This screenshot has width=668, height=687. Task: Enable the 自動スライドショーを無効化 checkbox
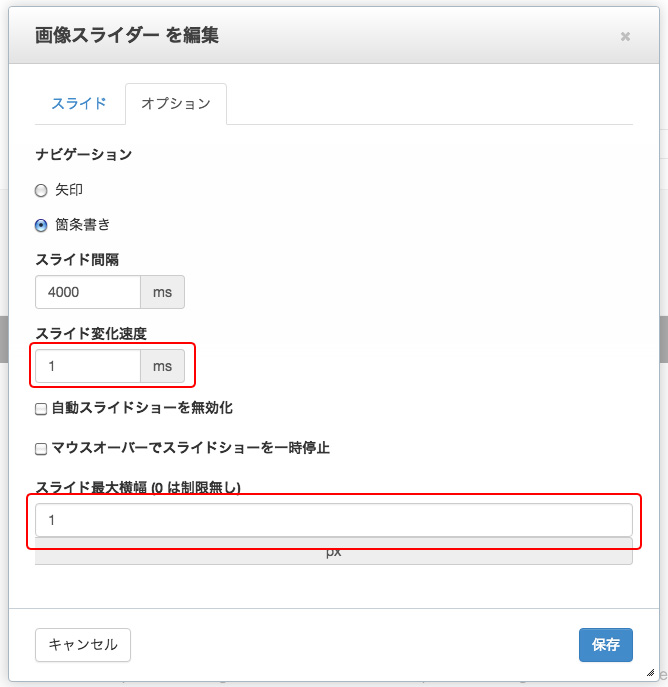point(41,409)
